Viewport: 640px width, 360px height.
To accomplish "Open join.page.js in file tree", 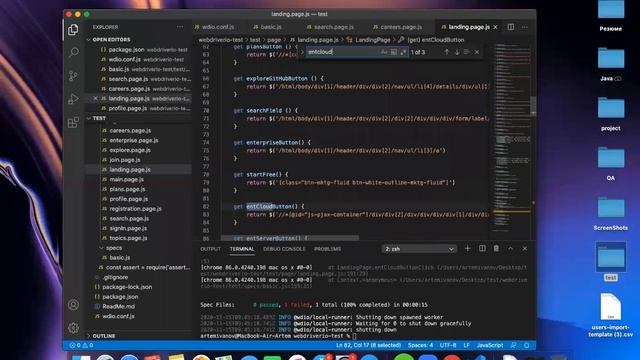I will point(124,160).
